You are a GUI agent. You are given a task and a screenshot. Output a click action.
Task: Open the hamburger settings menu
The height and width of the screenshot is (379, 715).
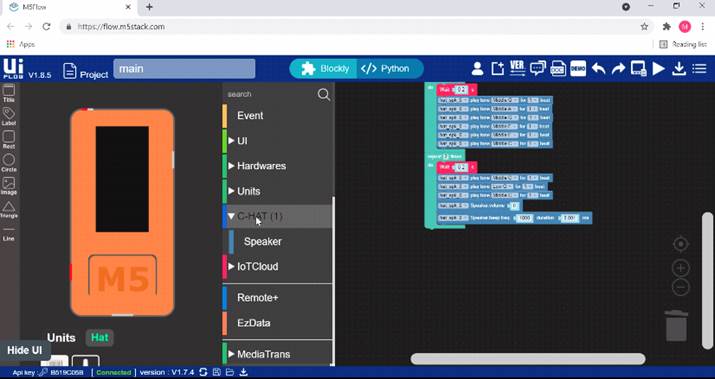[699, 69]
